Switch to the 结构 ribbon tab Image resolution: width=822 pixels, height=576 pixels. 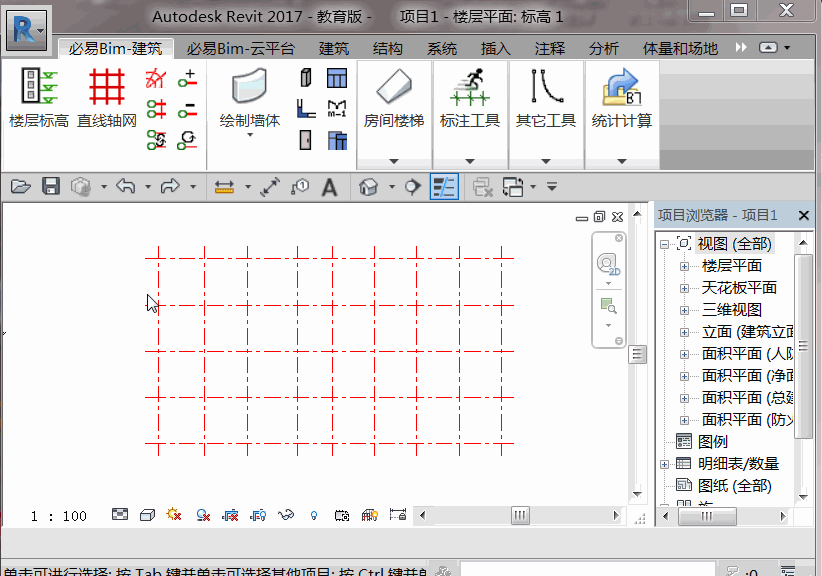[387, 49]
